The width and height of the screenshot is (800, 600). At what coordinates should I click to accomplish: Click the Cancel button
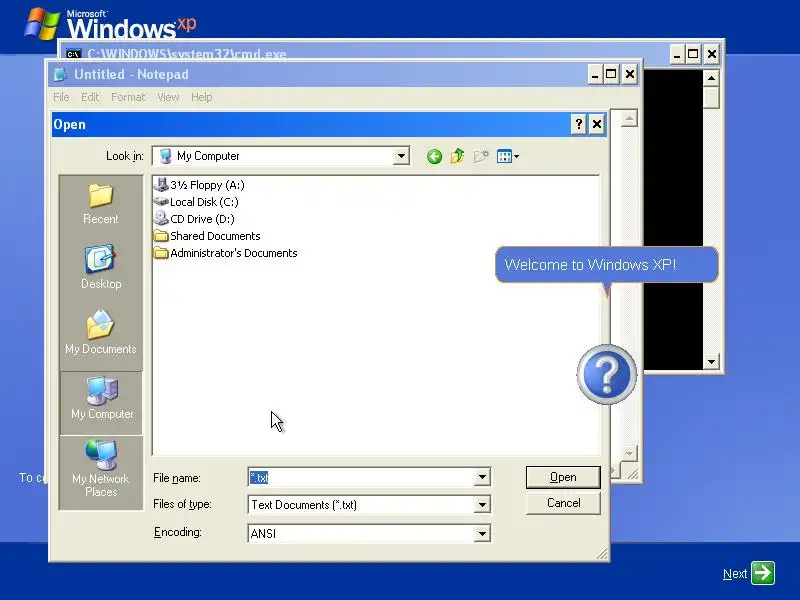[x=563, y=503]
